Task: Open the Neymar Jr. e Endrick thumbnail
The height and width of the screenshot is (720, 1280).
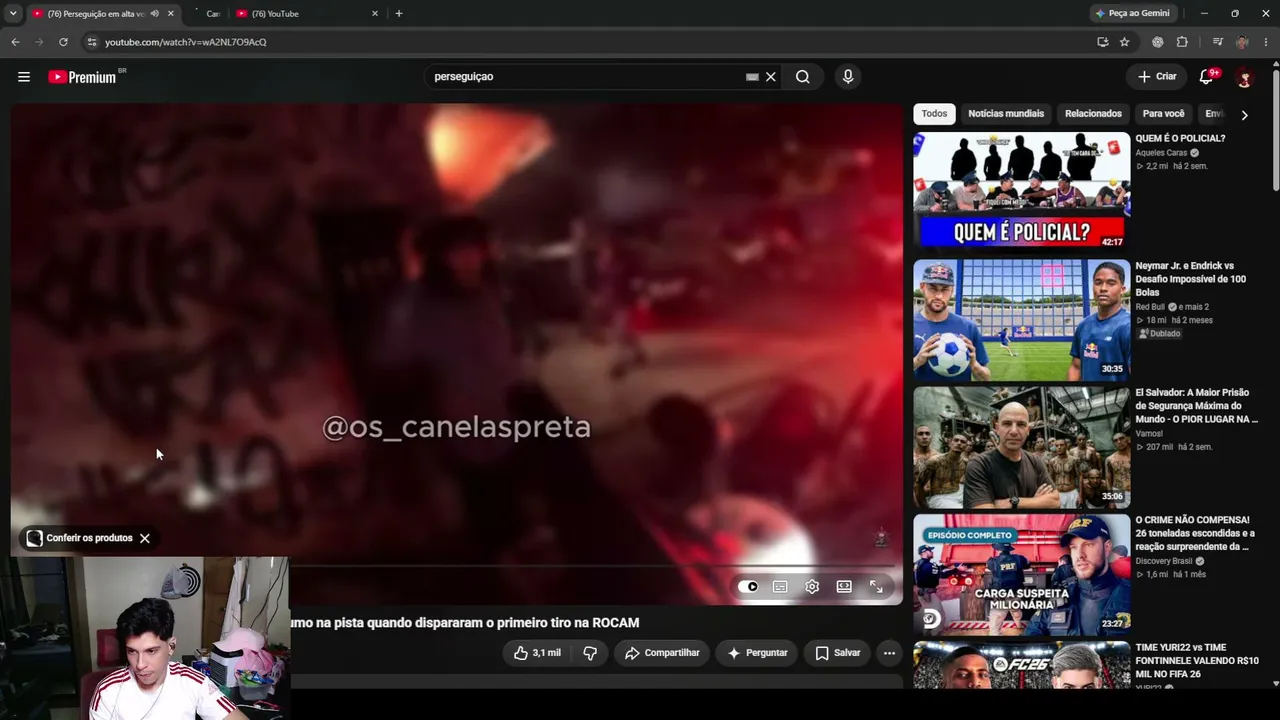Action: click(x=1021, y=320)
